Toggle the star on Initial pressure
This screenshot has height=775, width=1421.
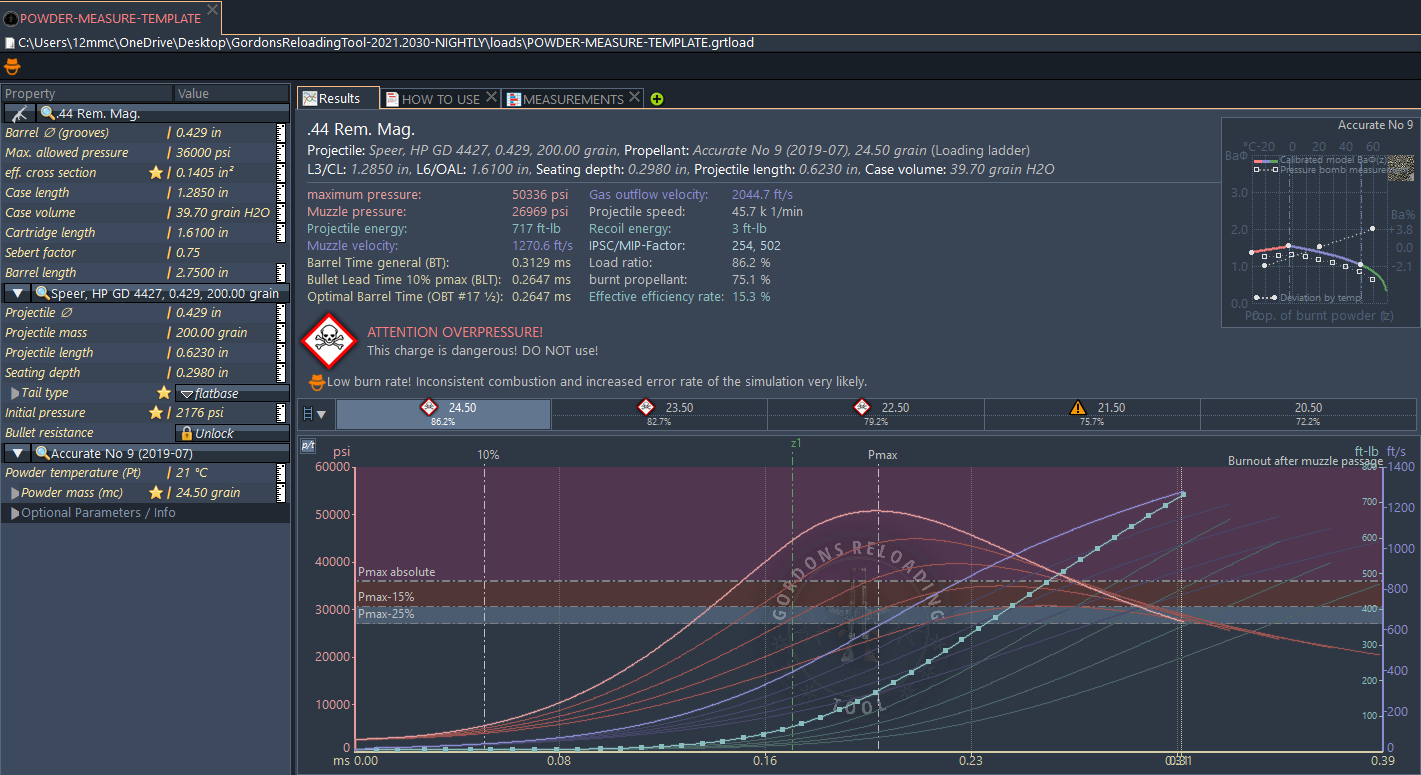point(156,413)
